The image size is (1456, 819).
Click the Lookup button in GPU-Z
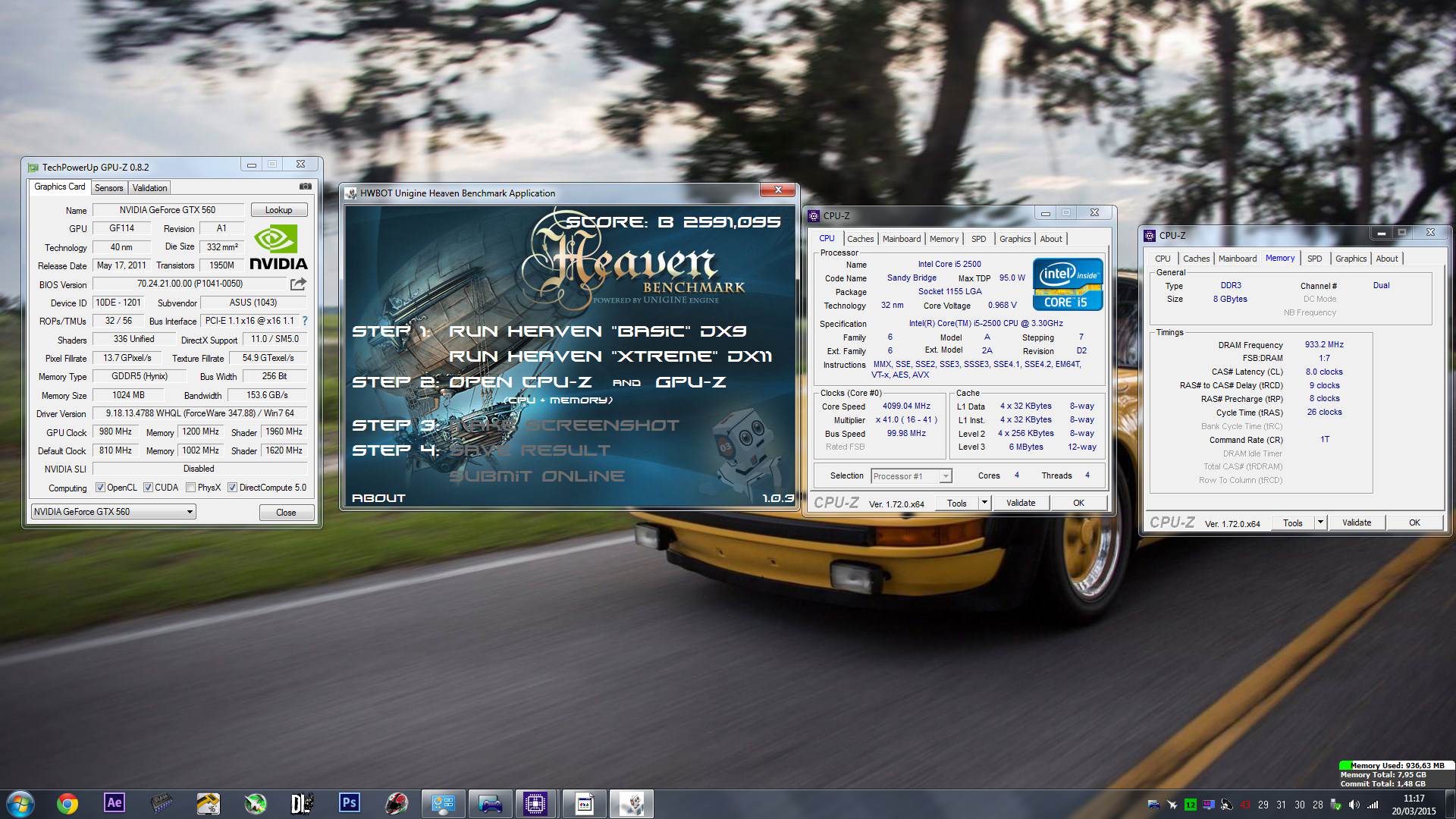click(278, 210)
